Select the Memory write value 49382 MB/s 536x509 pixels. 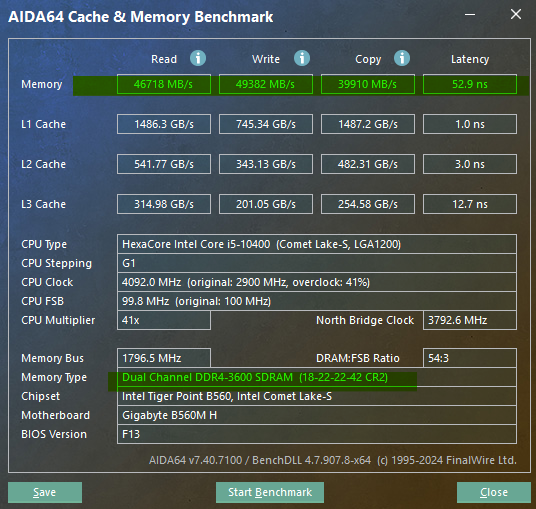coord(266,84)
